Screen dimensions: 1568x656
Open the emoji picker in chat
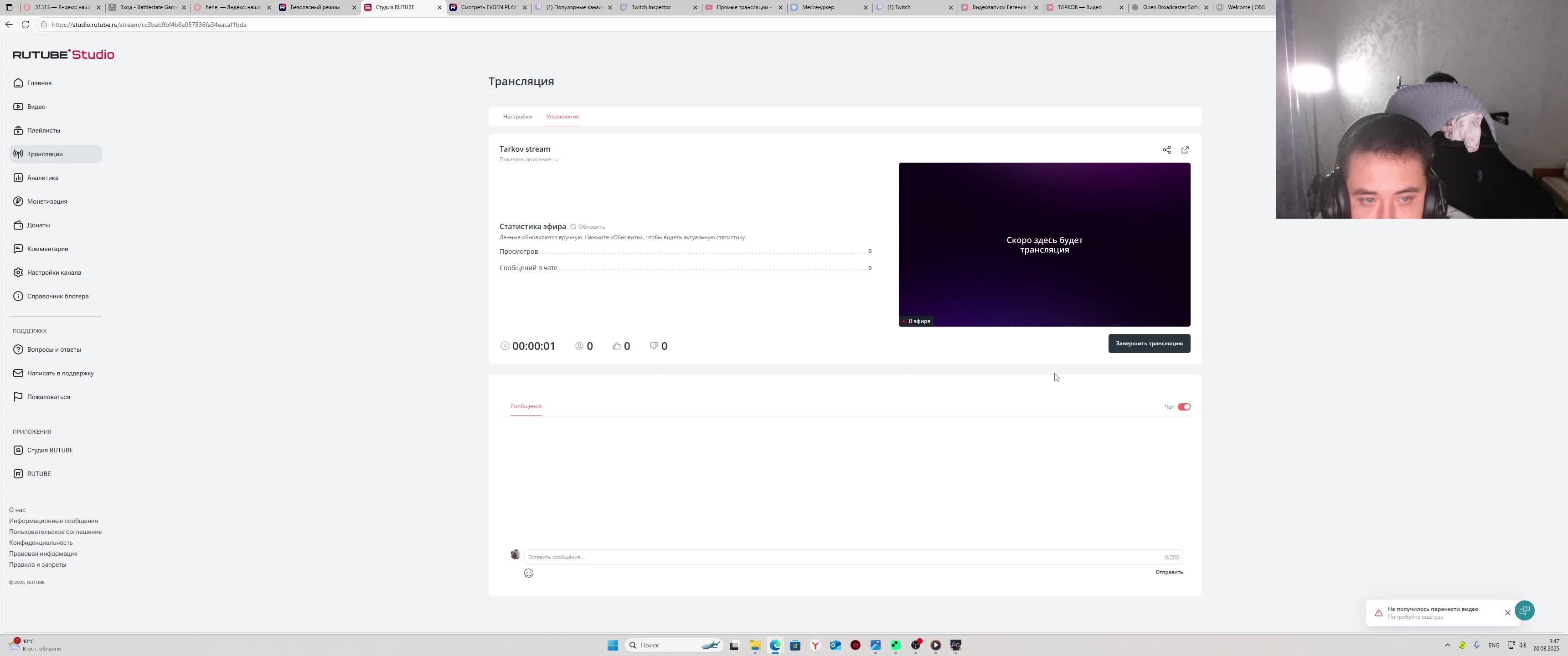click(x=528, y=573)
